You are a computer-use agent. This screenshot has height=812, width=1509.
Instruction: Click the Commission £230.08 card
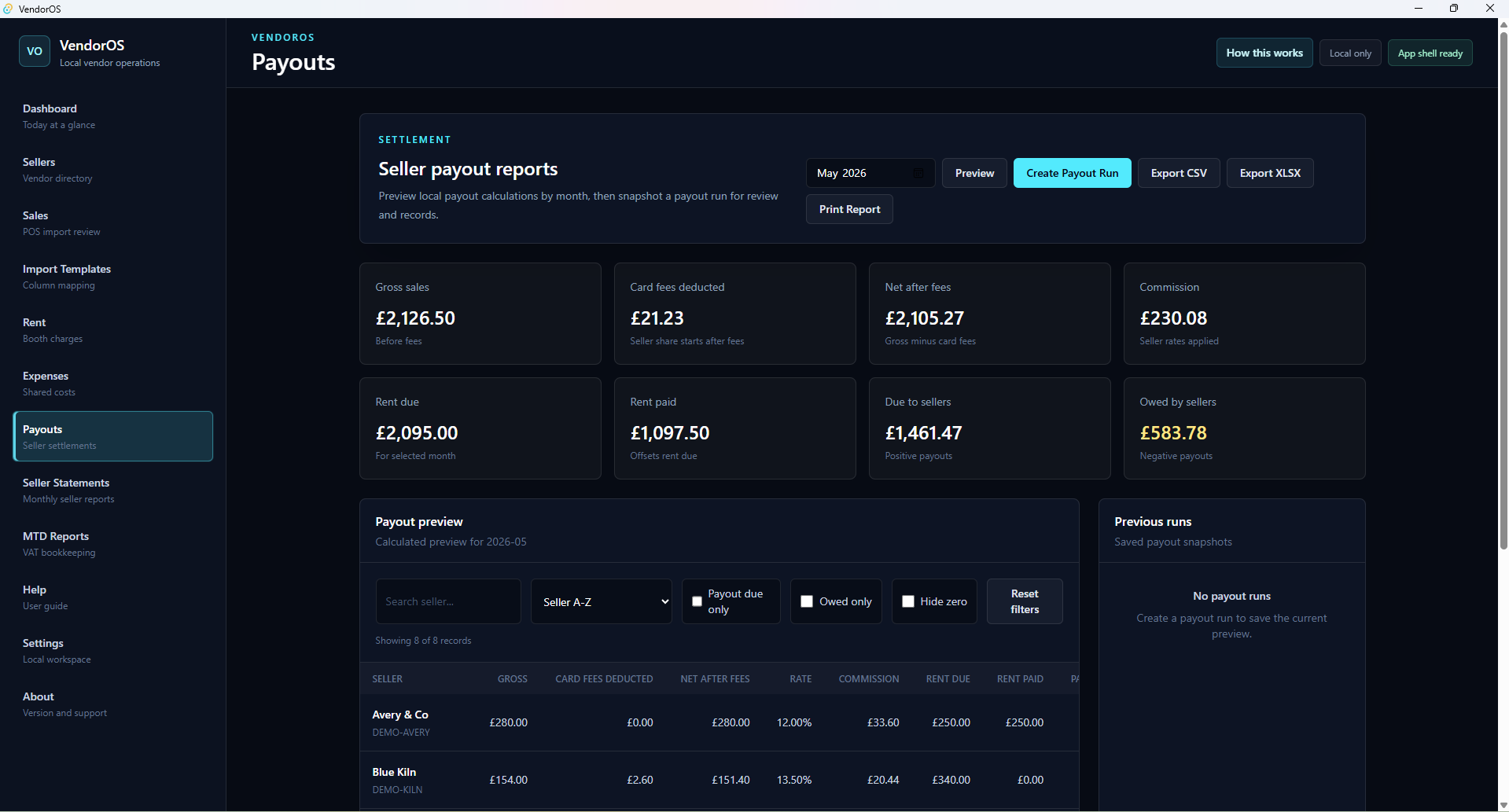click(1245, 314)
